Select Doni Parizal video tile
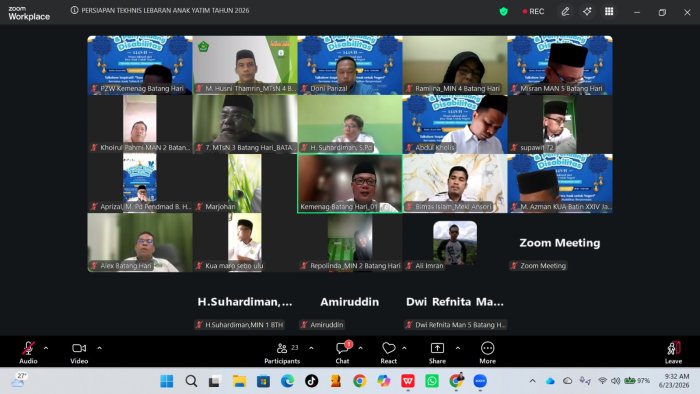The width and height of the screenshot is (700, 394). [350, 65]
